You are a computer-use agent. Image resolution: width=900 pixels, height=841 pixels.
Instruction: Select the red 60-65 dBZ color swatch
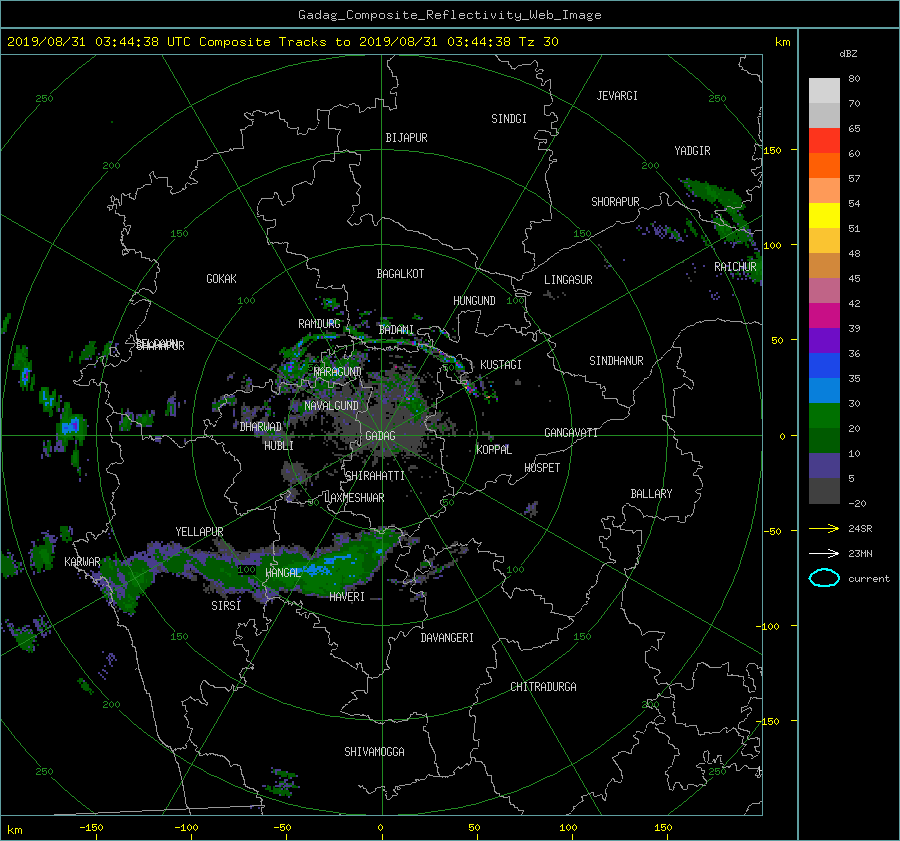tap(824, 141)
